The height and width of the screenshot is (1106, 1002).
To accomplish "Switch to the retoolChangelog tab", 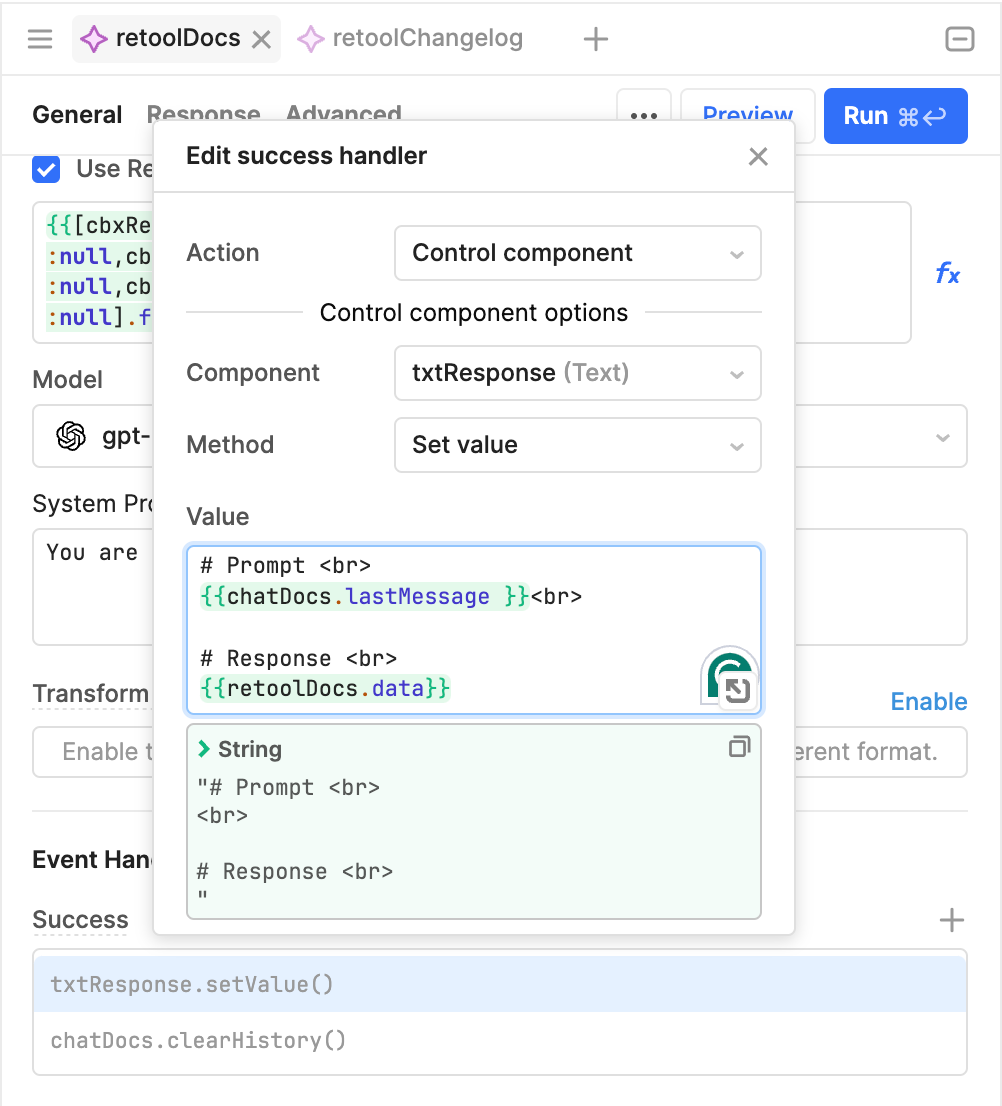I will point(410,38).
